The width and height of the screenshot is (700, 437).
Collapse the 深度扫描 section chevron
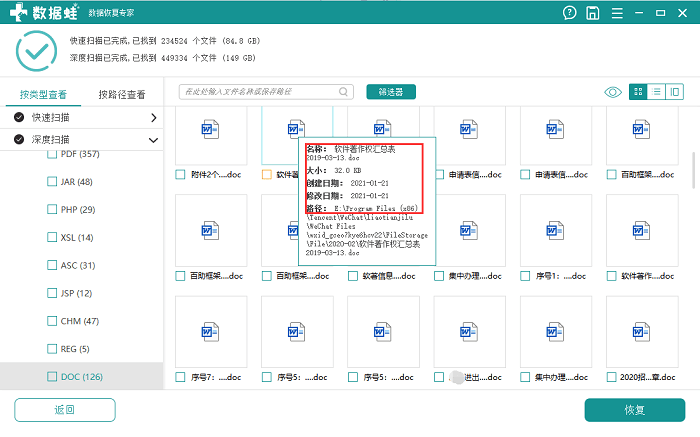coord(153,140)
